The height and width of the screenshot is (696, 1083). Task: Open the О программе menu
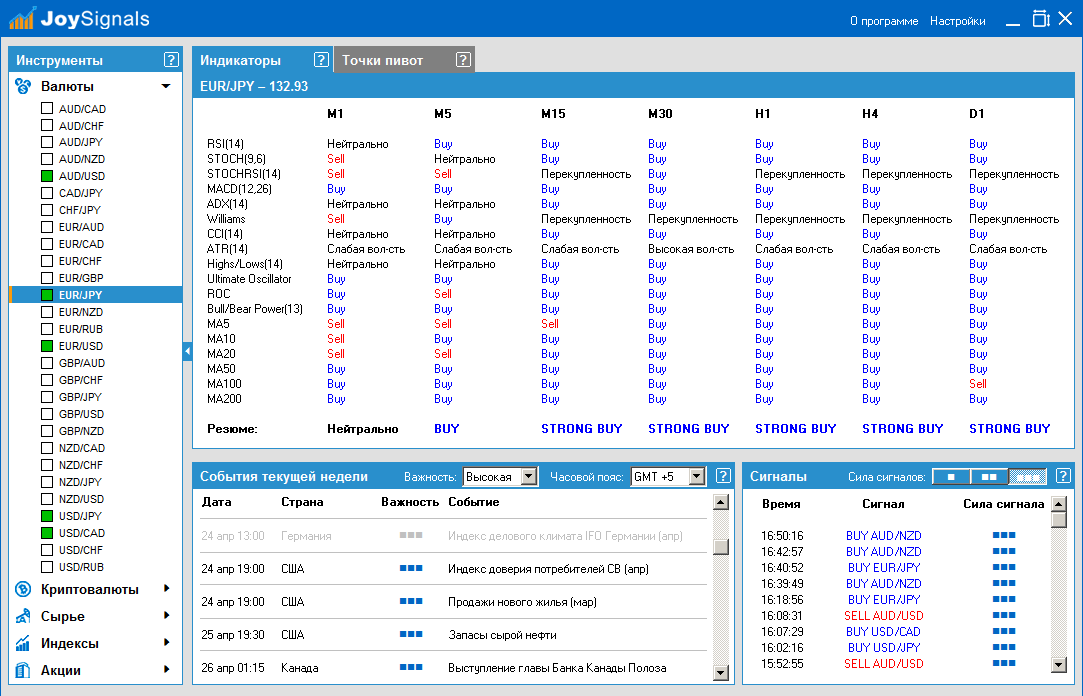(x=884, y=21)
